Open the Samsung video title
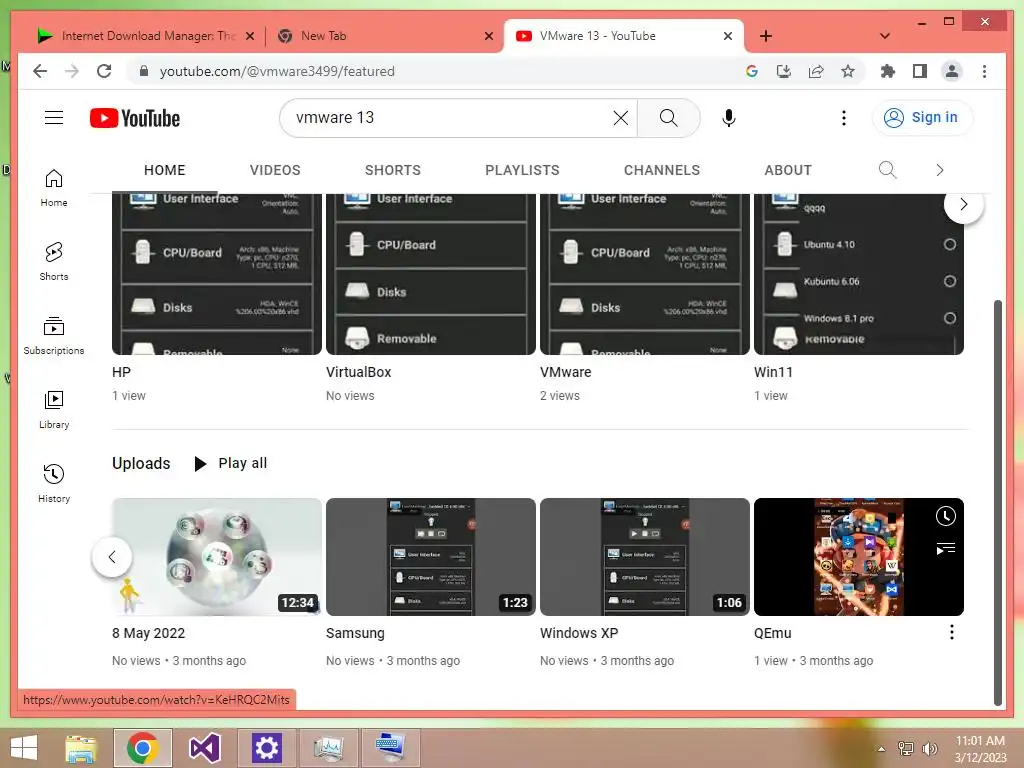Screen dimensions: 1024x768 point(355,633)
